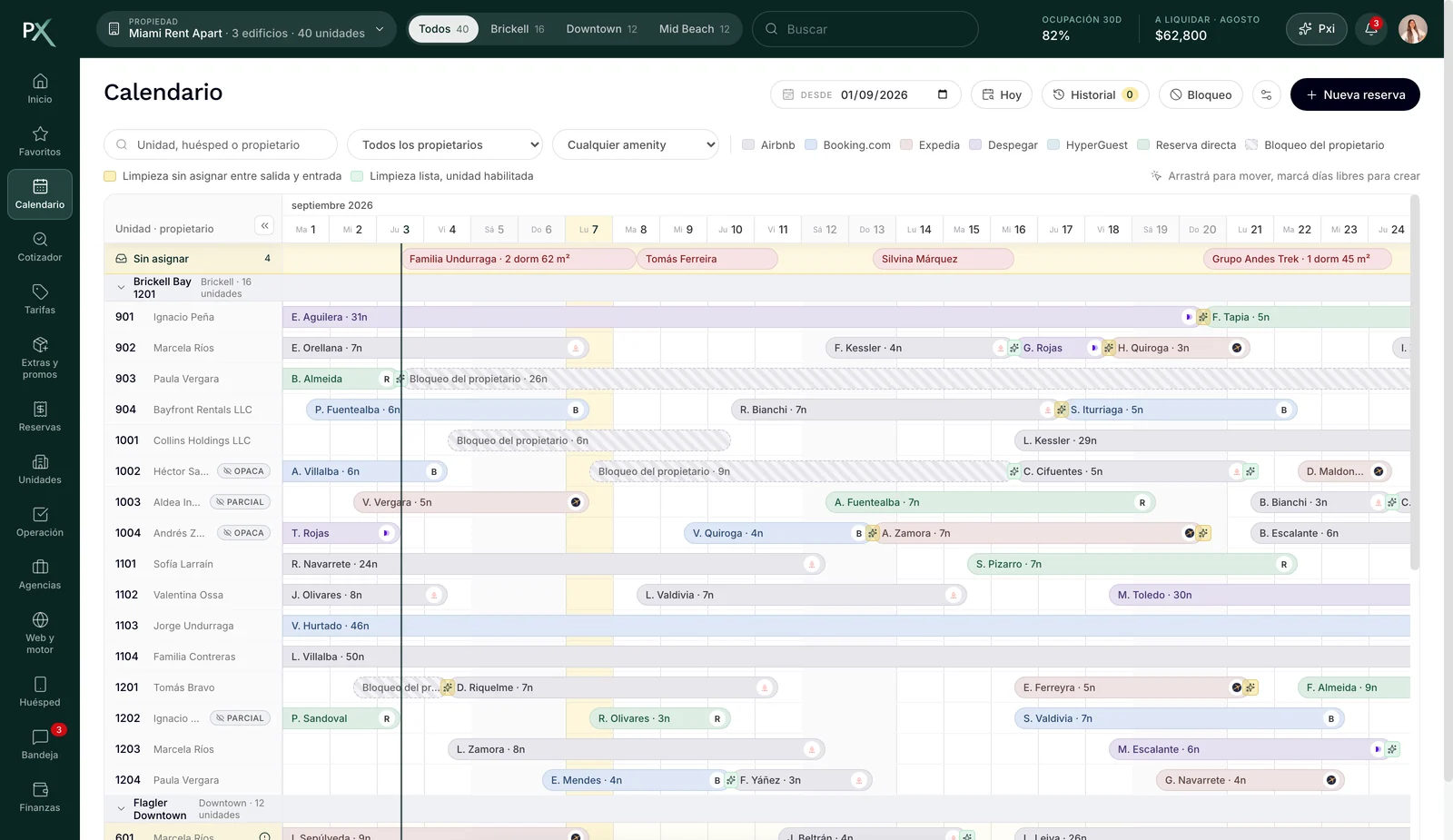Open Calendario in the sidebar
Viewport: 1453px width, 840px height.
pos(40,194)
